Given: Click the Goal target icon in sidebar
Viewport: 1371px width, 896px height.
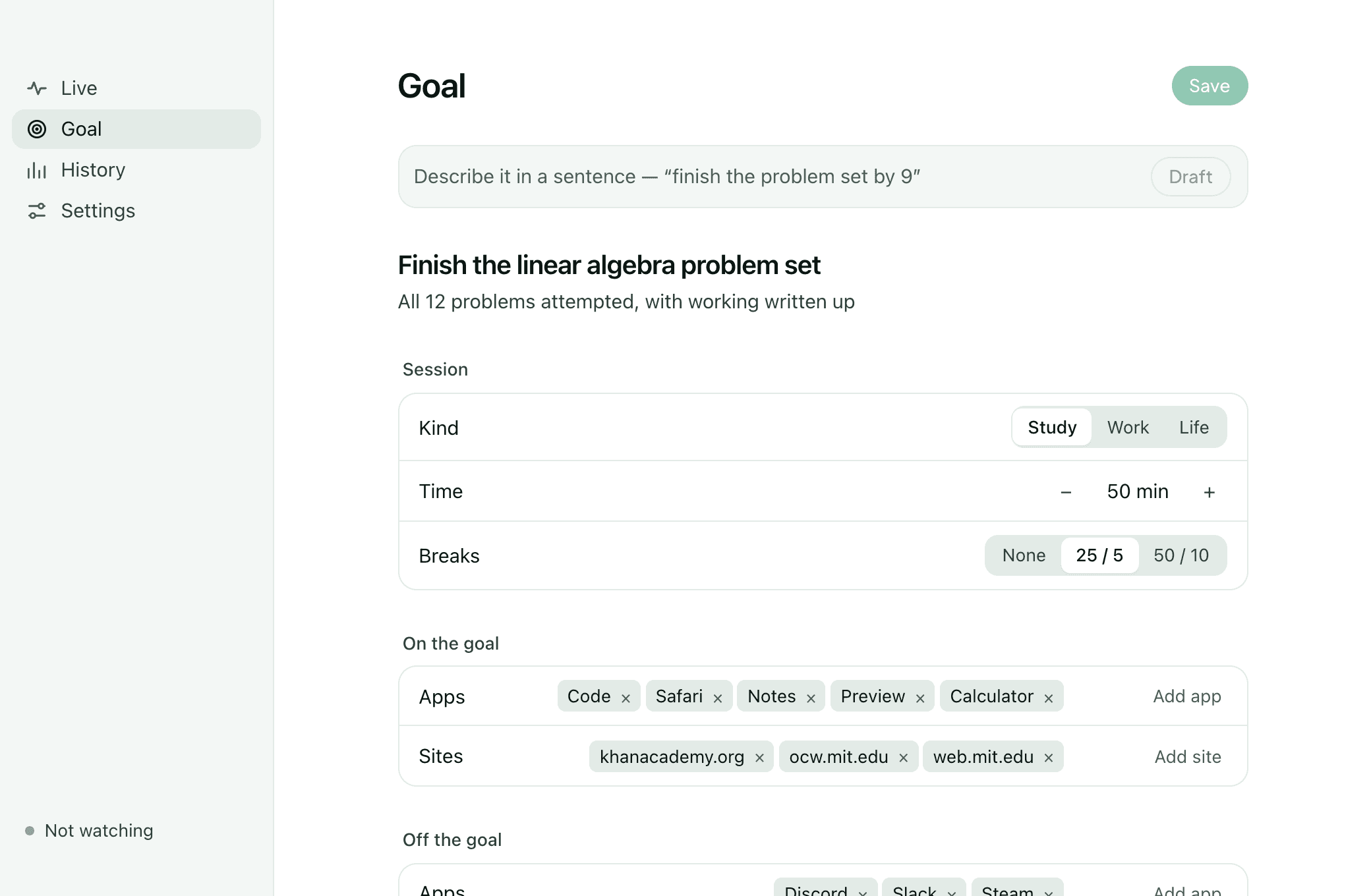Looking at the screenshot, I should [x=37, y=129].
